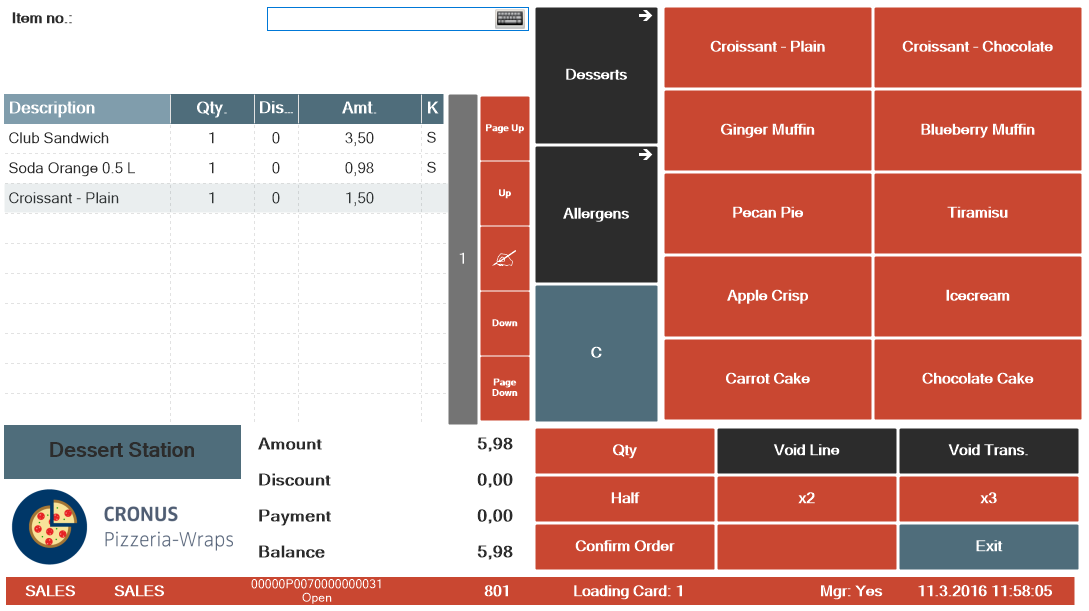Click the Amt. column header
This screenshot has height=611, width=1089.
click(359, 108)
